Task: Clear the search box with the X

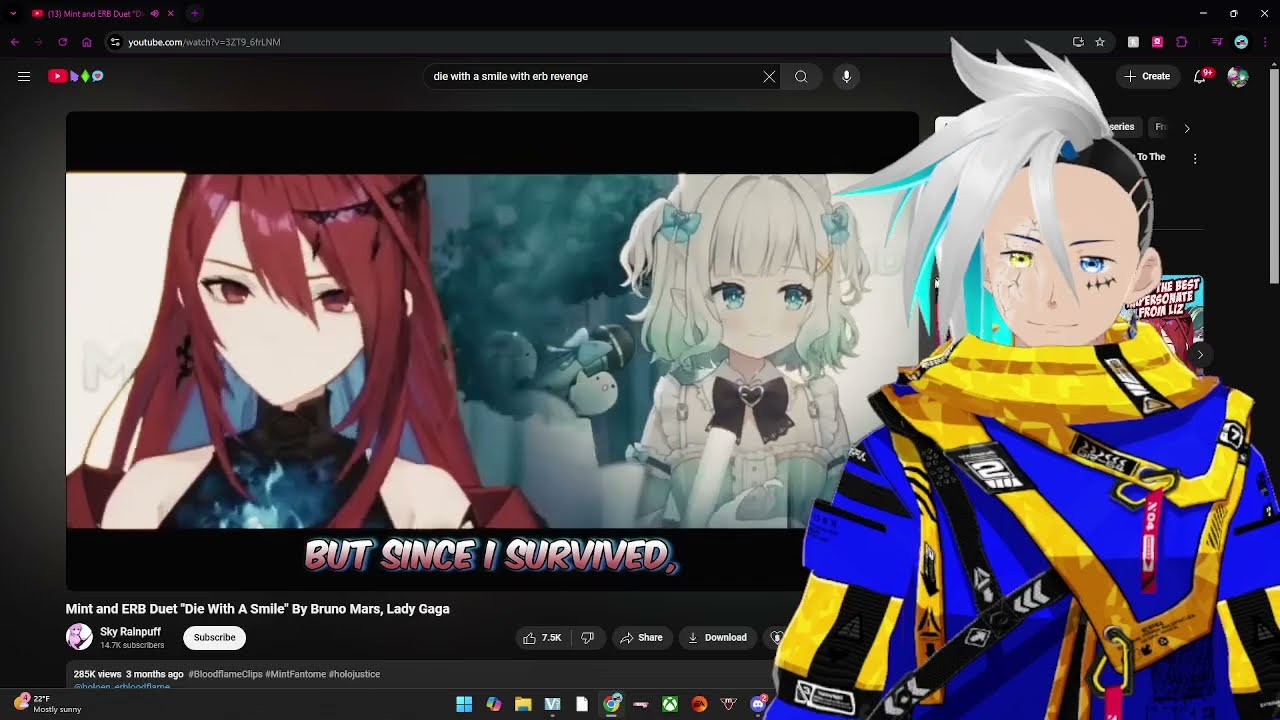Action: pyautogui.click(x=769, y=76)
